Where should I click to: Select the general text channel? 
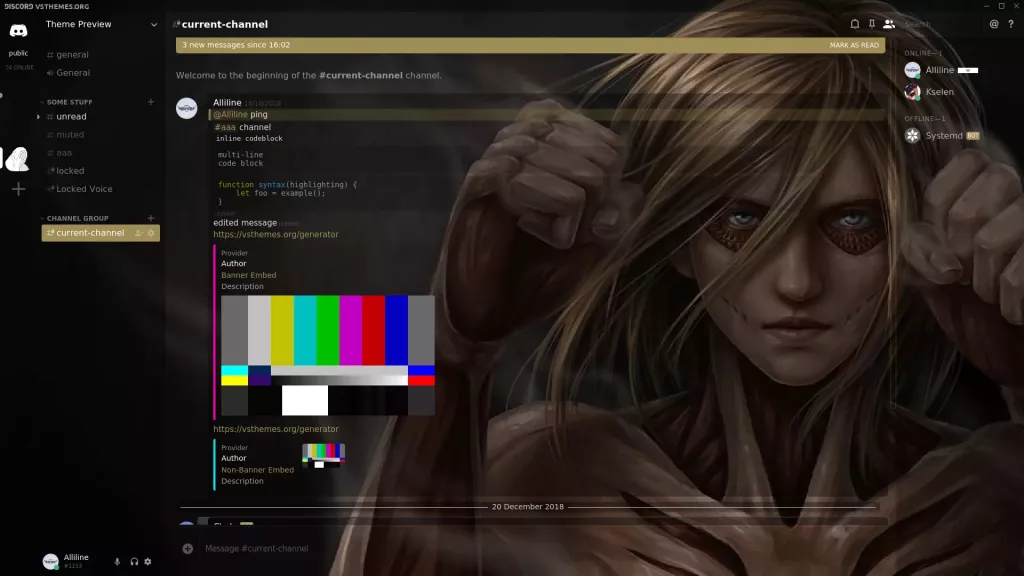[x=70, y=54]
